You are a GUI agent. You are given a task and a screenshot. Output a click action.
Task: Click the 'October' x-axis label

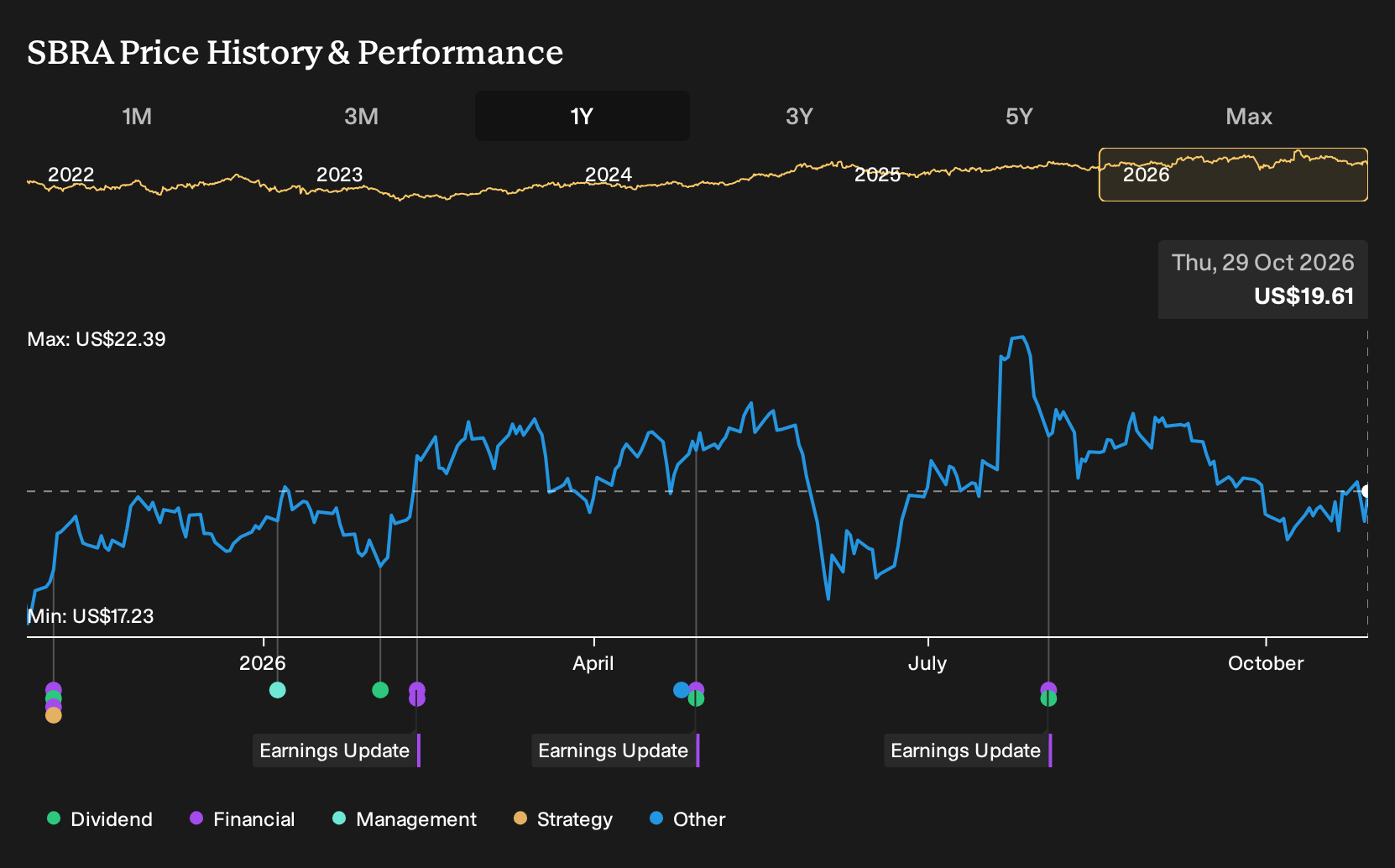click(1266, 663)
